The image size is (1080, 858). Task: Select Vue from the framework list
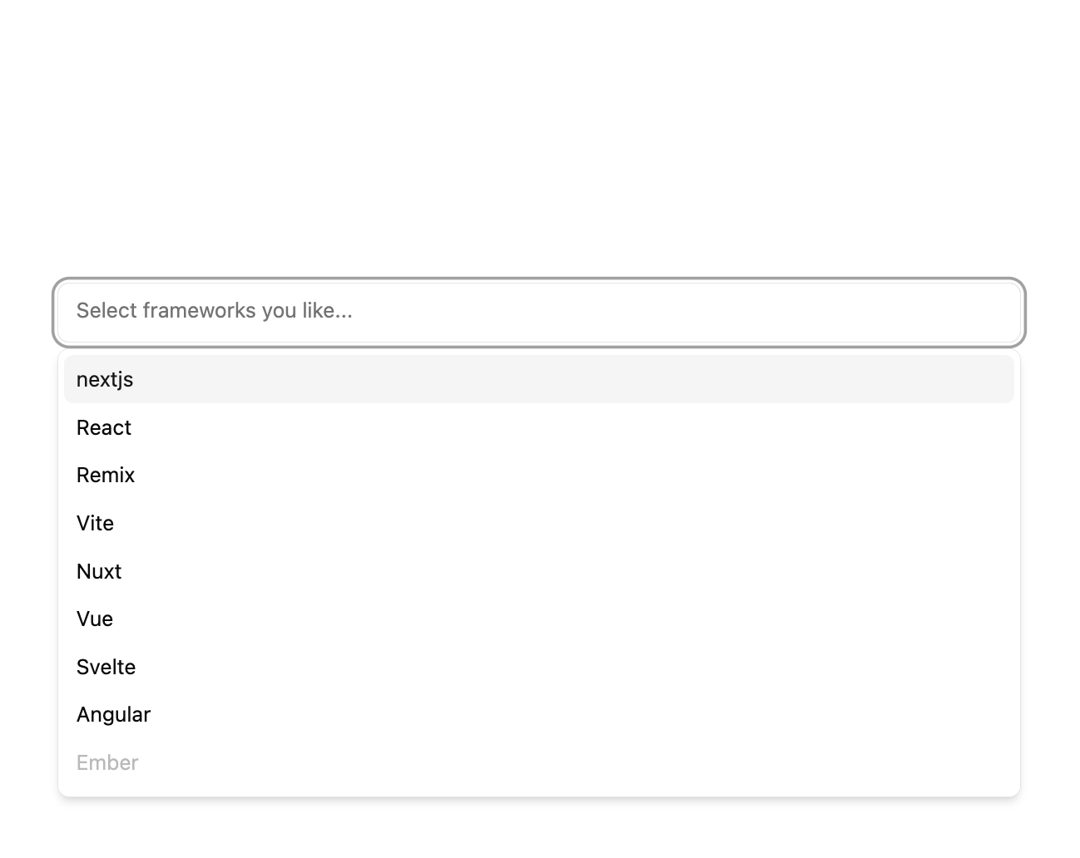[x=539, y=619]
